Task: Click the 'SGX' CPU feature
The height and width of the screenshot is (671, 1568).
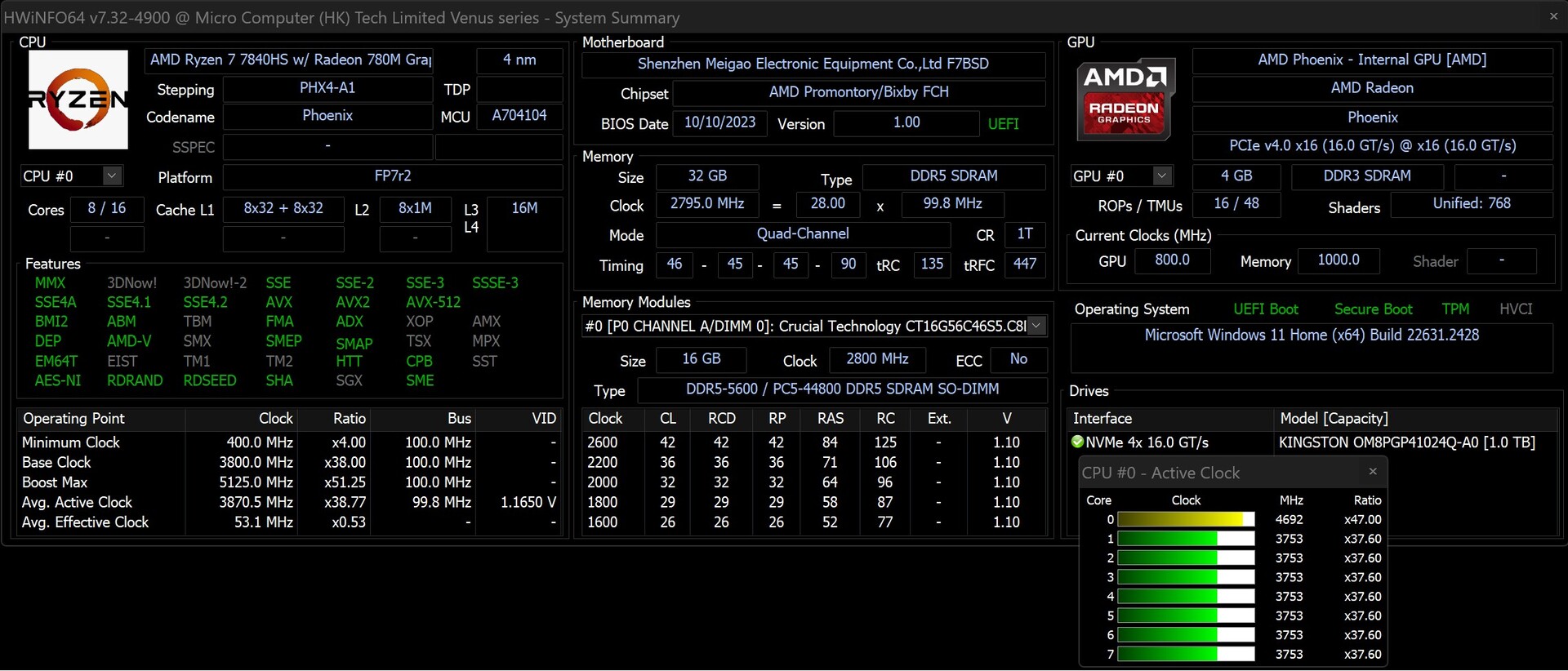Action: pyautogui.click(x=350, y=380)
